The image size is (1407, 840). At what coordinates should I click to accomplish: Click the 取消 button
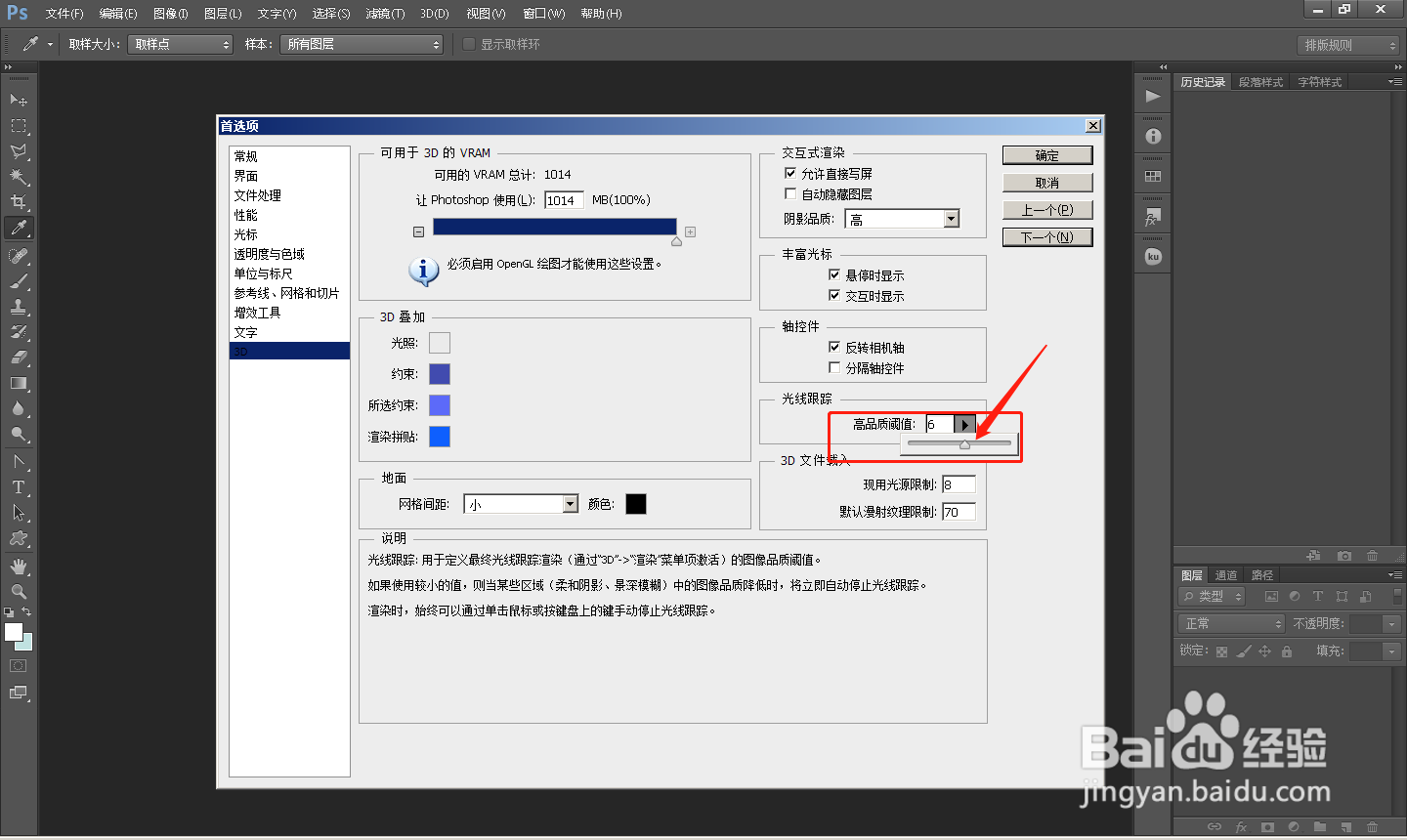1047,183
